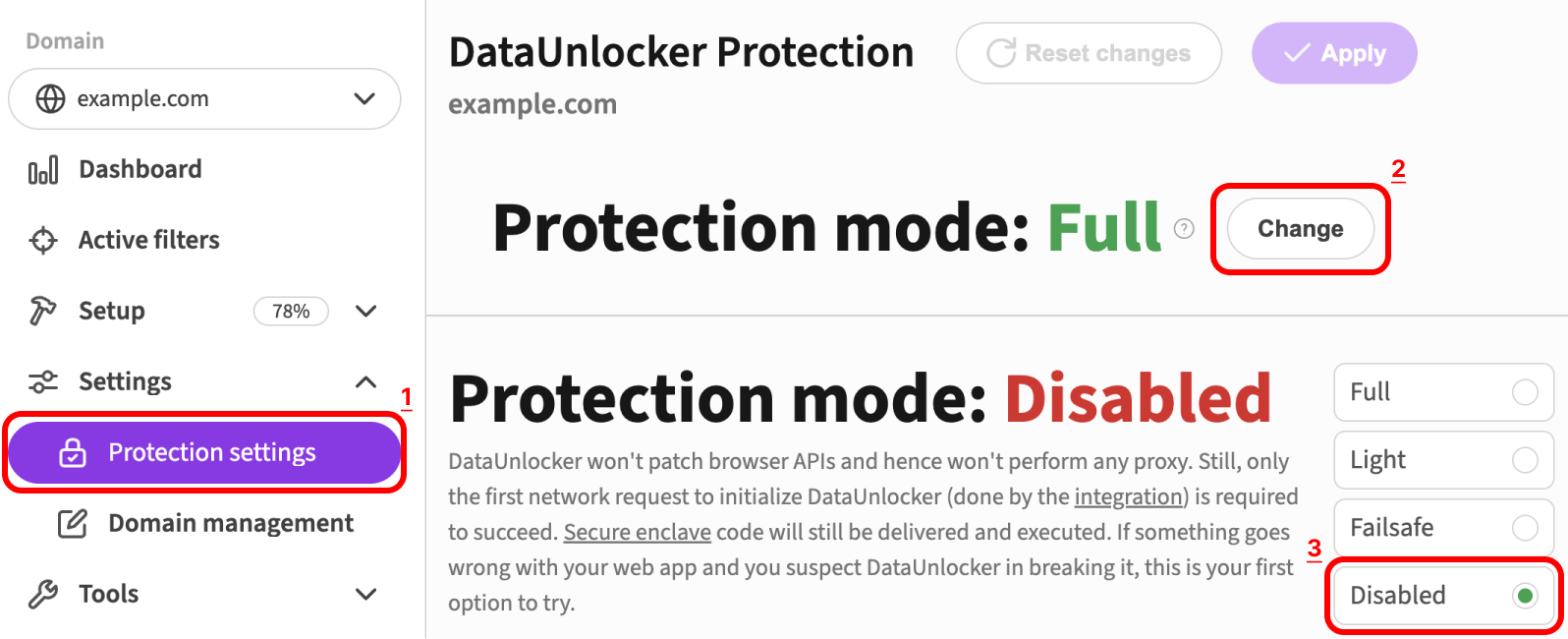Click the Change protection mode button
The image size is (1568, 639).
pos(1299,228)
